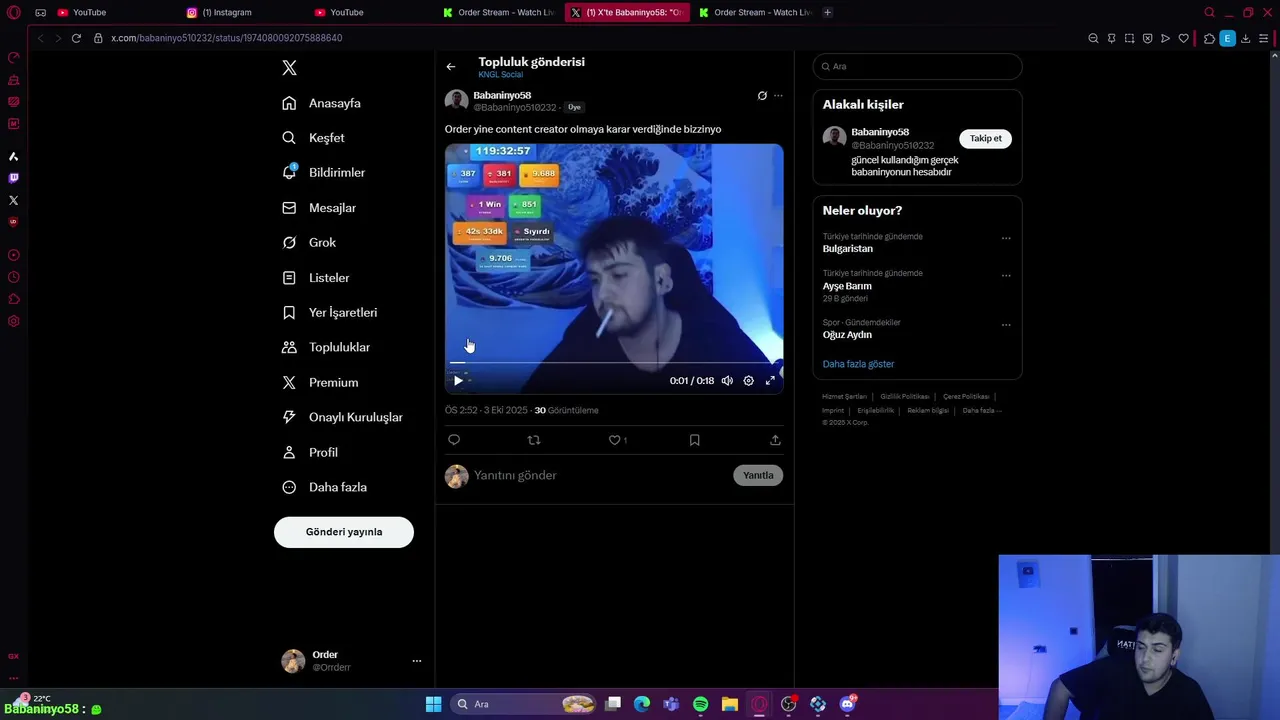Go to Anasayfa (Home)

tap(321, 103)
